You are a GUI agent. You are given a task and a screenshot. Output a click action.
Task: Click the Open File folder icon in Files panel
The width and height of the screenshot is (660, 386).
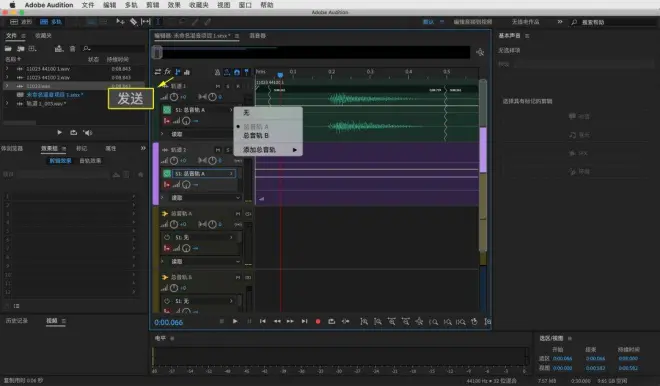point(8,49)
